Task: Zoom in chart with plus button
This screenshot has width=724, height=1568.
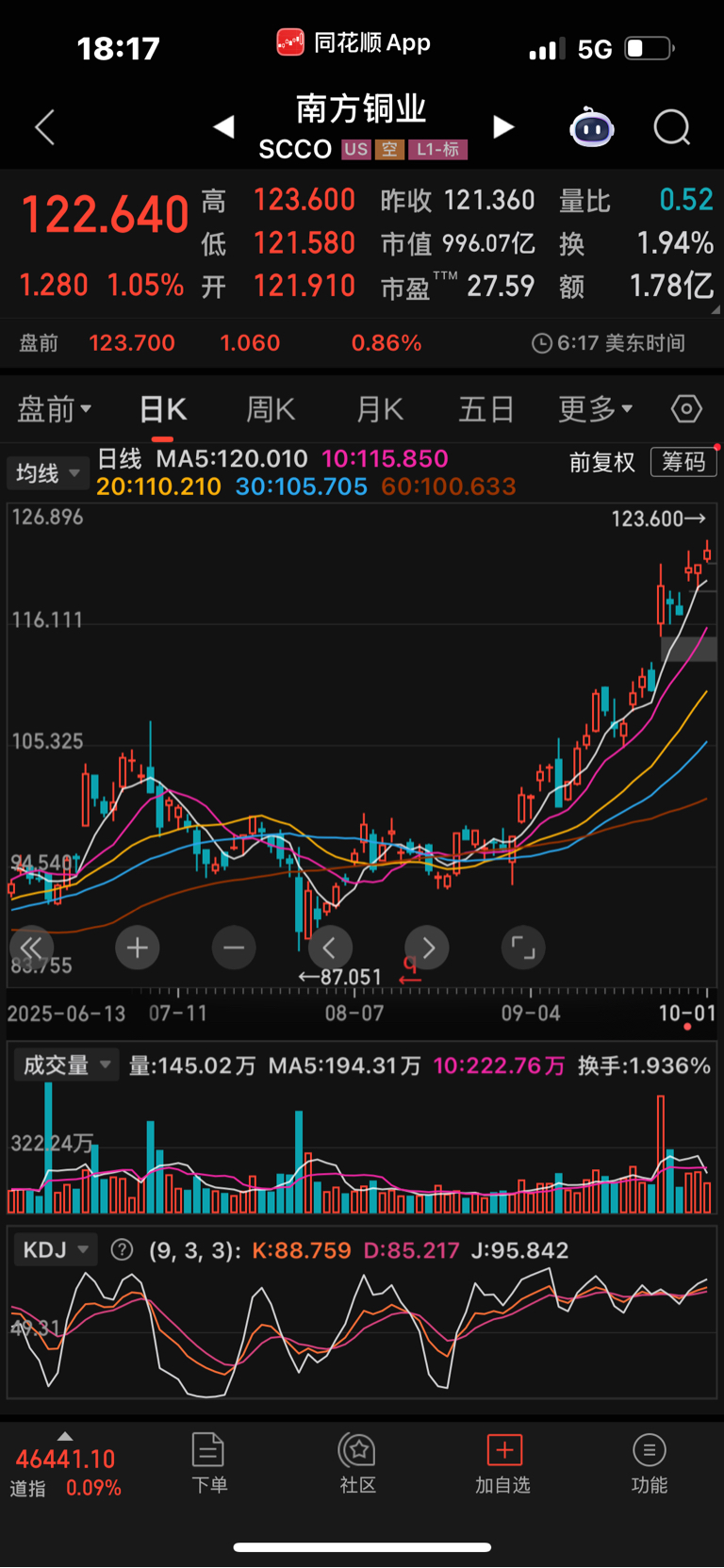Action: point(137,948)
